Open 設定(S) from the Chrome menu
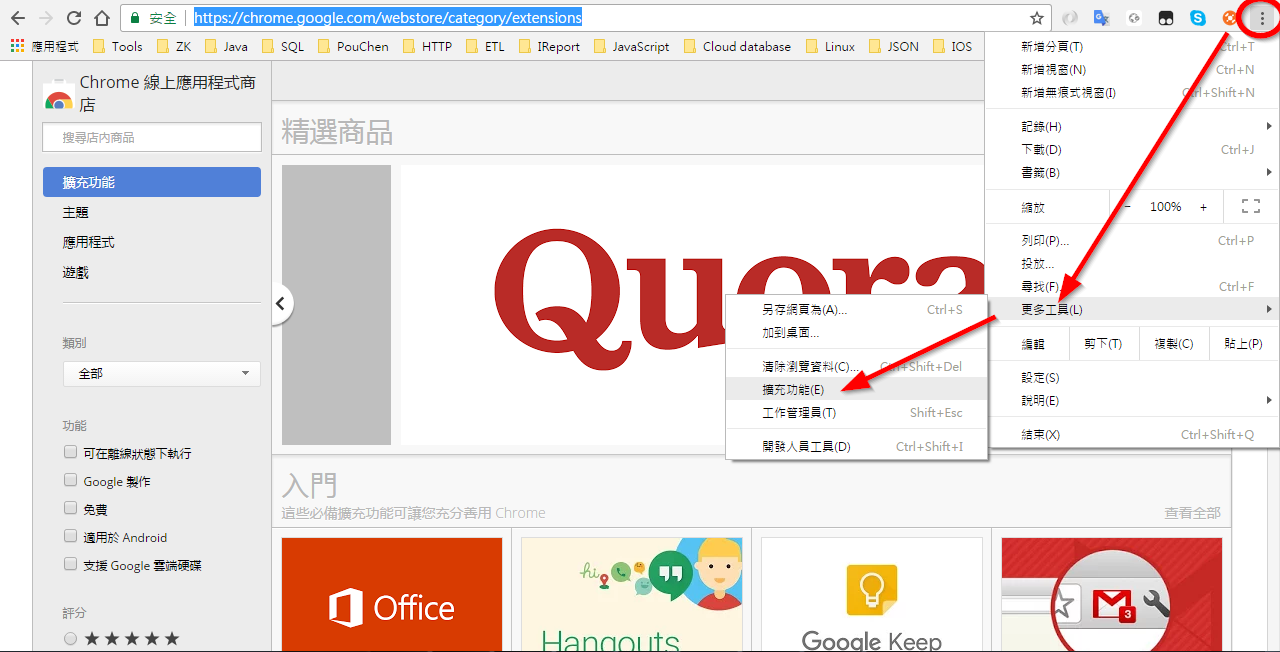 pyautogui.click(x=1132, y=377)
